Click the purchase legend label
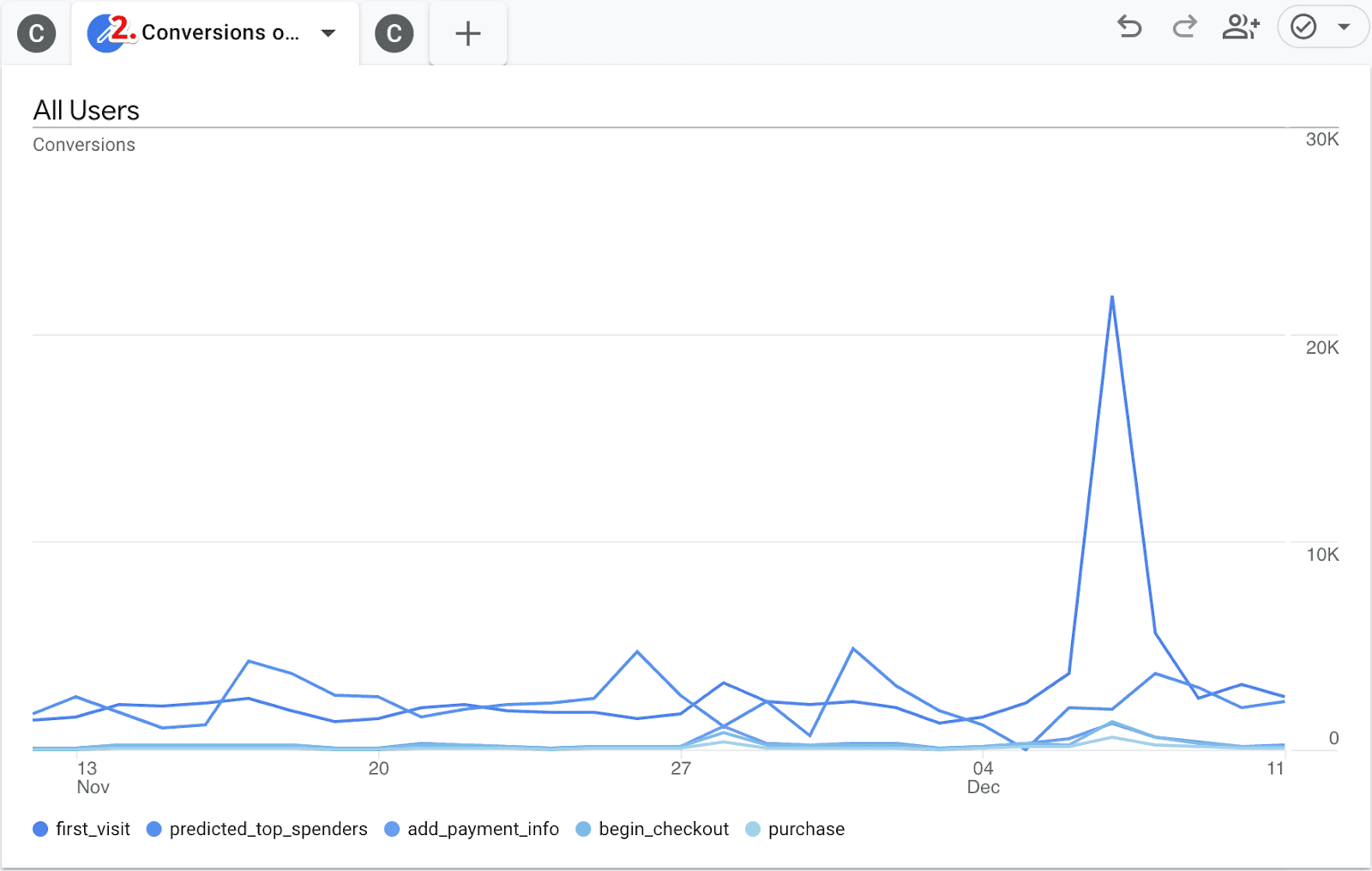 click(806, 829)
